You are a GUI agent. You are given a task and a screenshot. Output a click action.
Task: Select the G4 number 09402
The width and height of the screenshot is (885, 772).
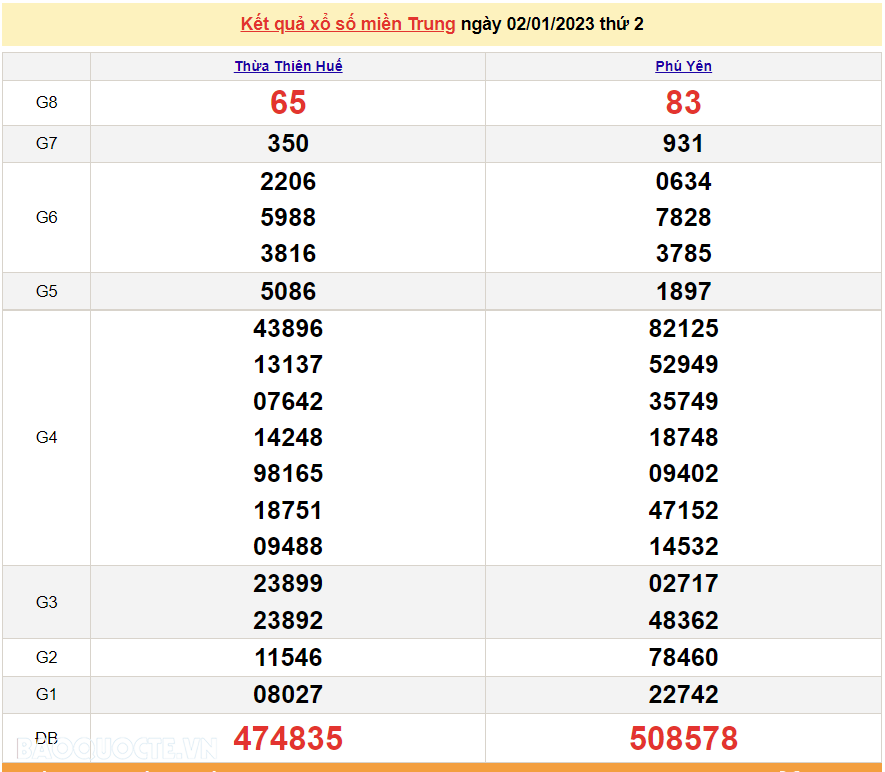click(x=683, y=473)
